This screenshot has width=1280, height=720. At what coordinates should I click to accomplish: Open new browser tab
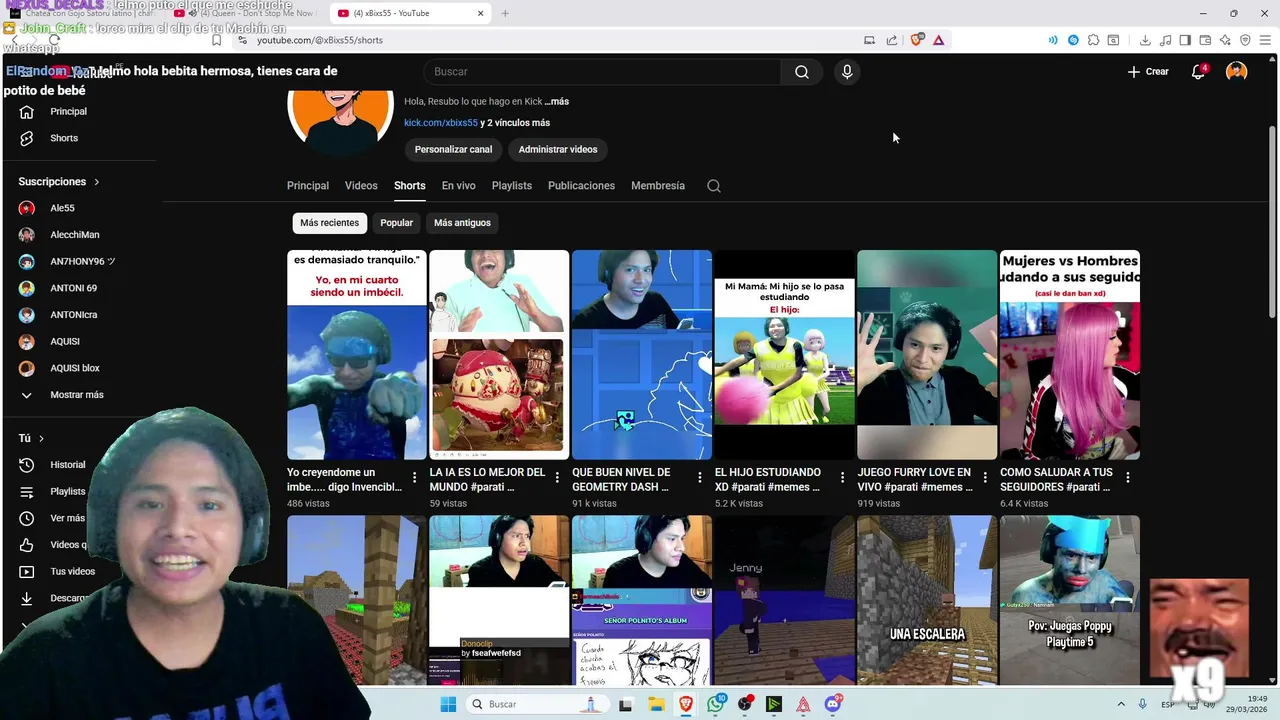click(505, 13)
